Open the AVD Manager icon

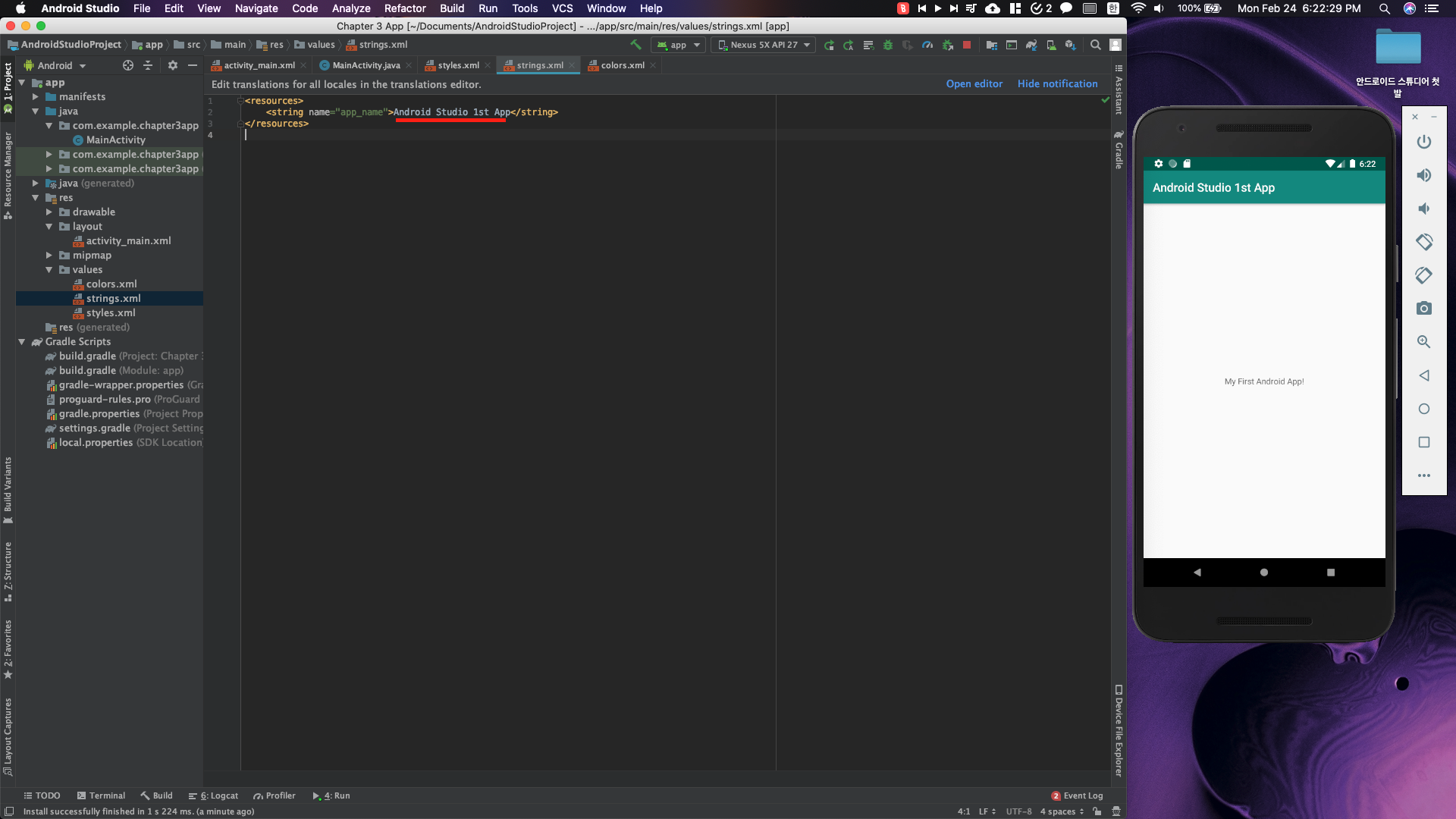[1050, 45]
